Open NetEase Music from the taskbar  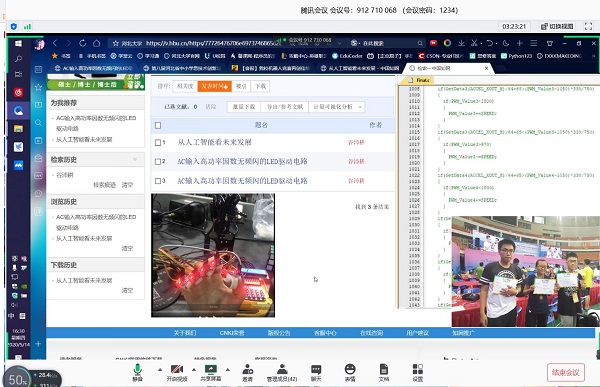click(x=18, y=92)
